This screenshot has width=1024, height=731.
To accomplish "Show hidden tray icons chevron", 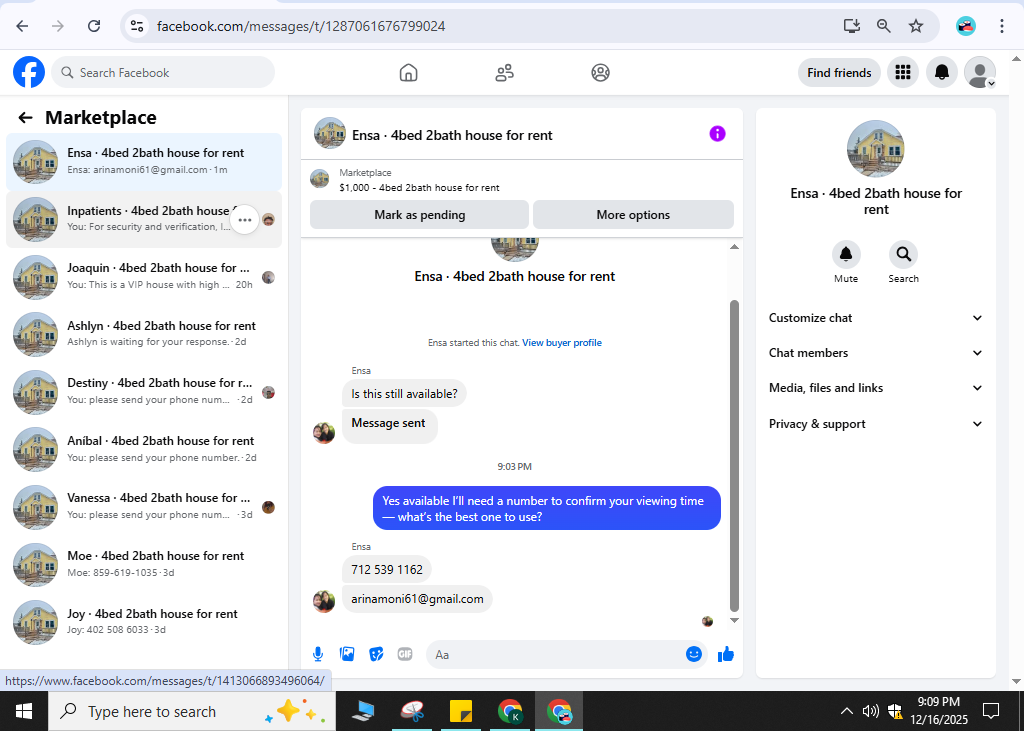I will click(x=846, y=711).
